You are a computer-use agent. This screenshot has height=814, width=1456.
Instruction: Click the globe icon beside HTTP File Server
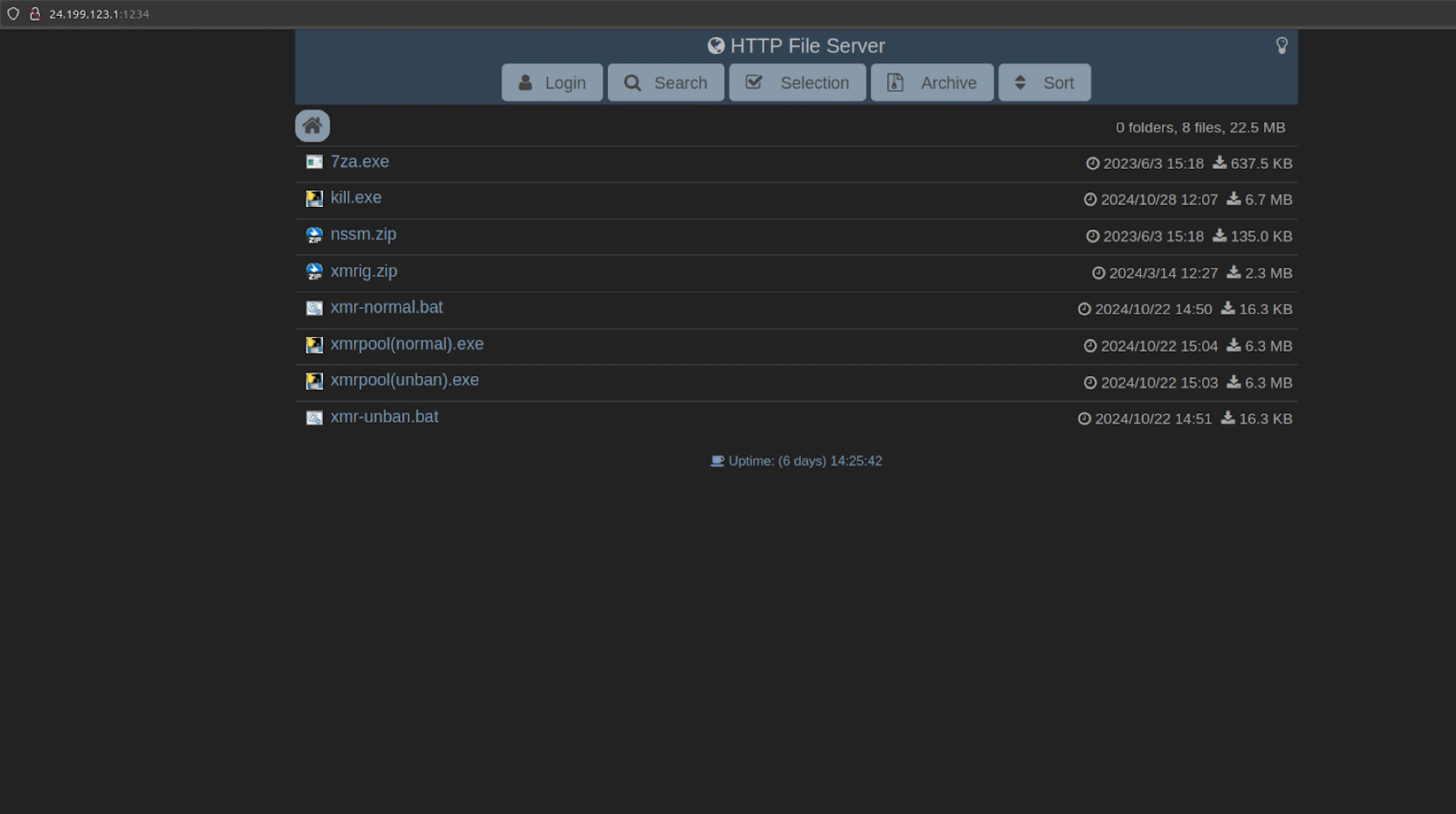point(716,45)
